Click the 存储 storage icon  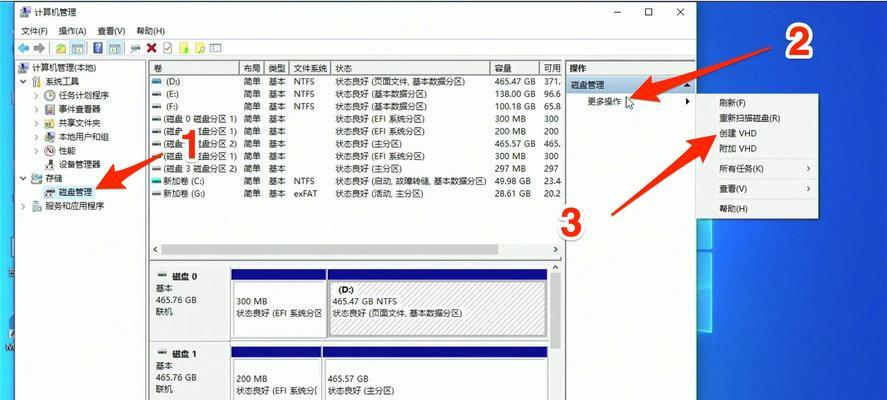coord(37,178)
